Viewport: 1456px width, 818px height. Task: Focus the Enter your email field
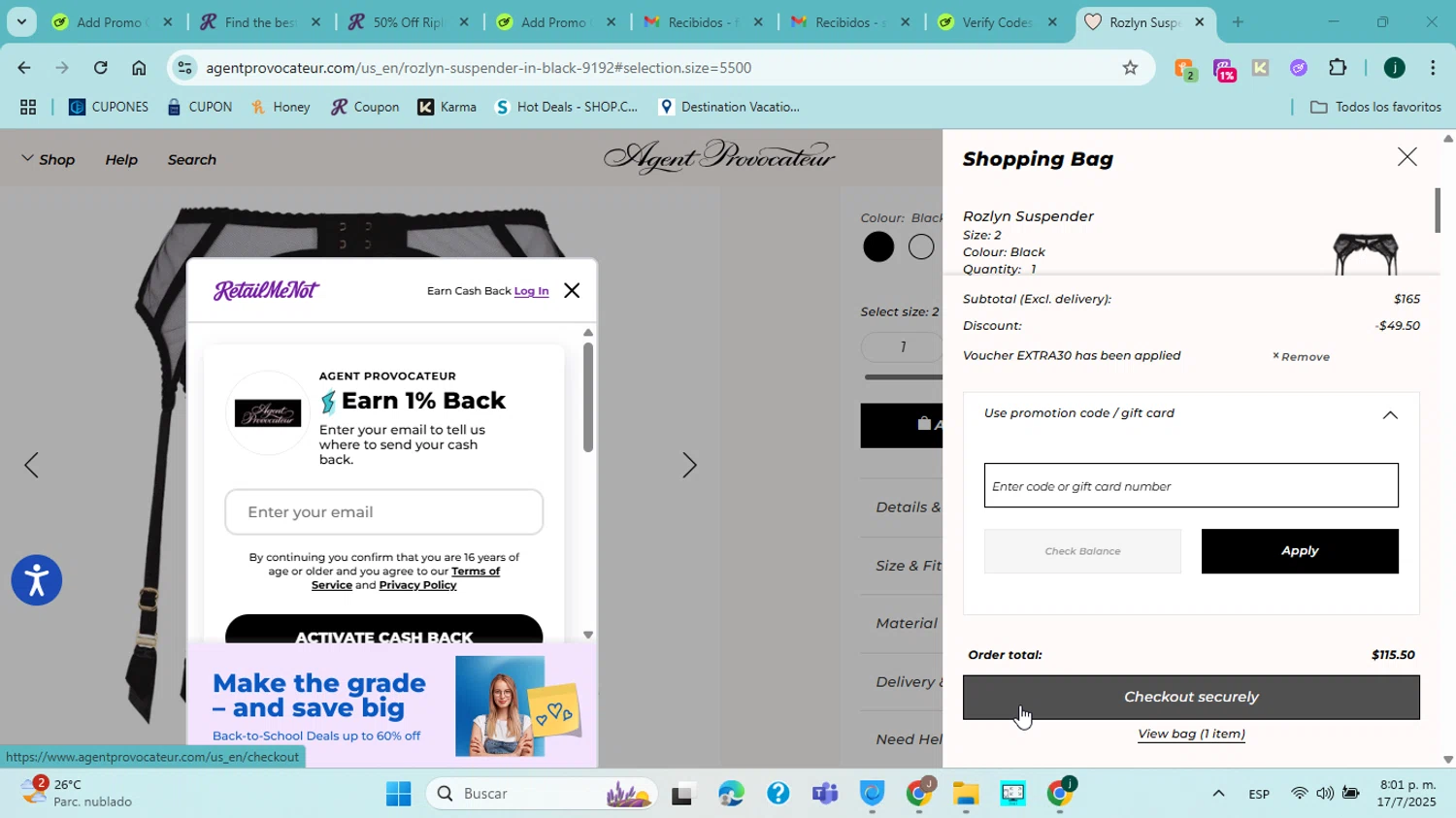(x=383, y=512)
